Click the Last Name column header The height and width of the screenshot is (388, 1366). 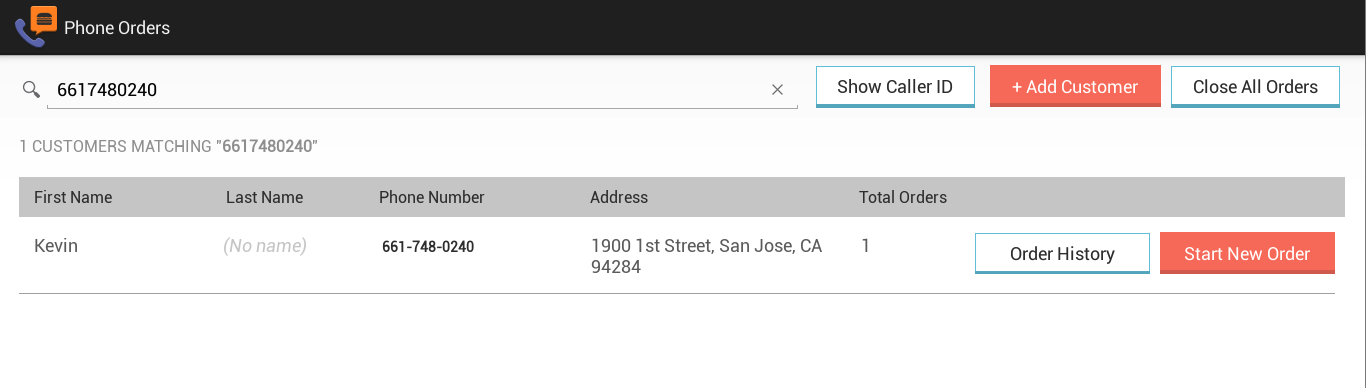264,197
